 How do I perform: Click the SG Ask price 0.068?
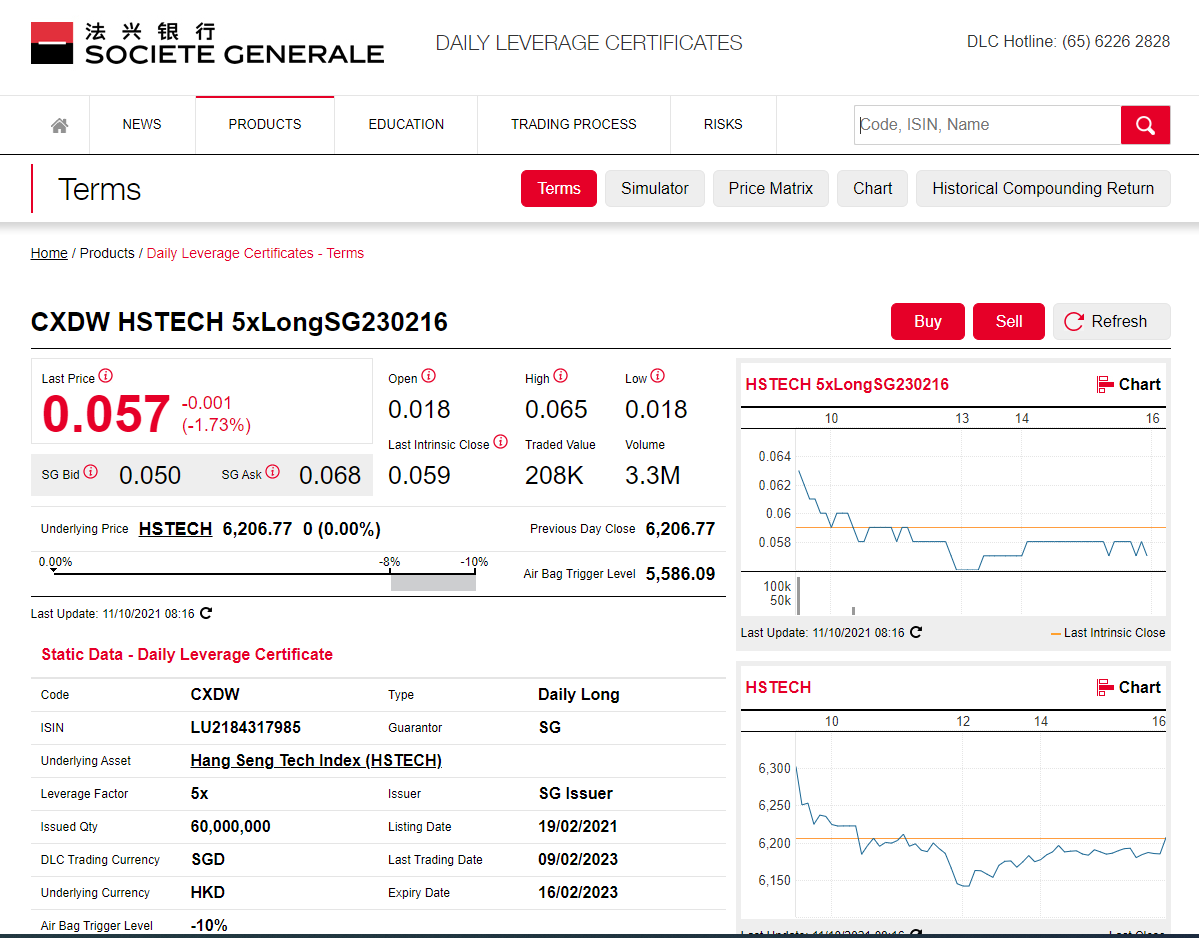pyautogui.click(x=330, y=475)
